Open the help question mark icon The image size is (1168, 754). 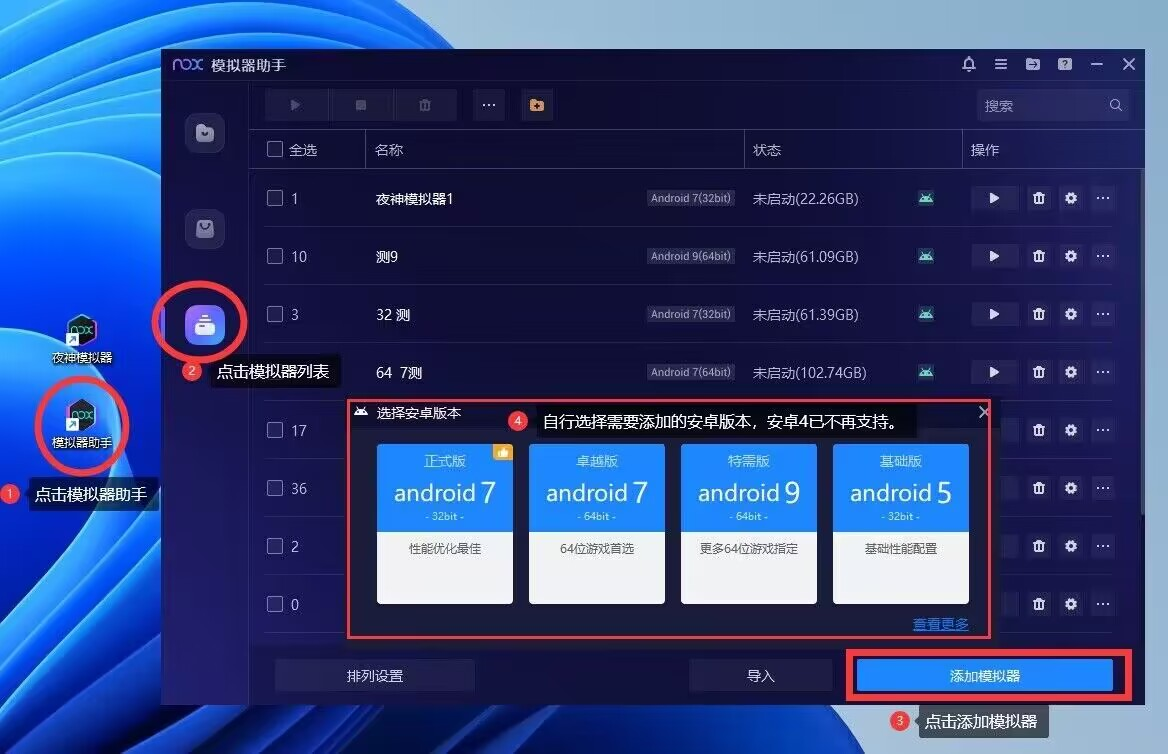(x=1065, y=64)
